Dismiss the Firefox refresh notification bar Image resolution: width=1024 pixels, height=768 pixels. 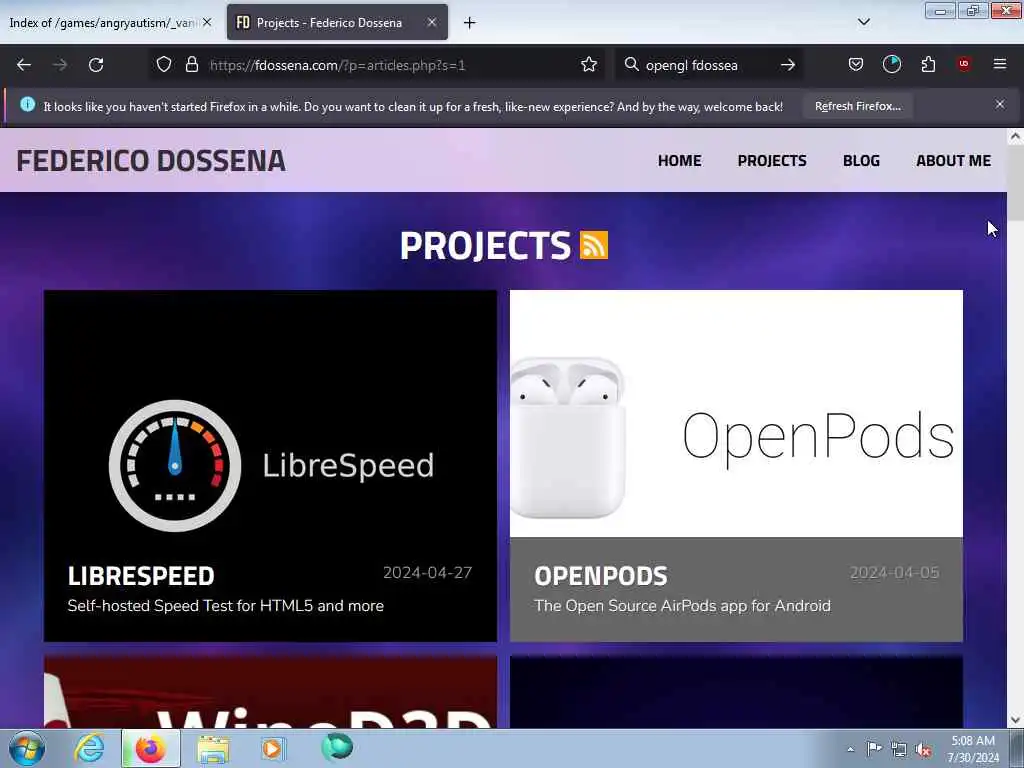coord(1000,104)
